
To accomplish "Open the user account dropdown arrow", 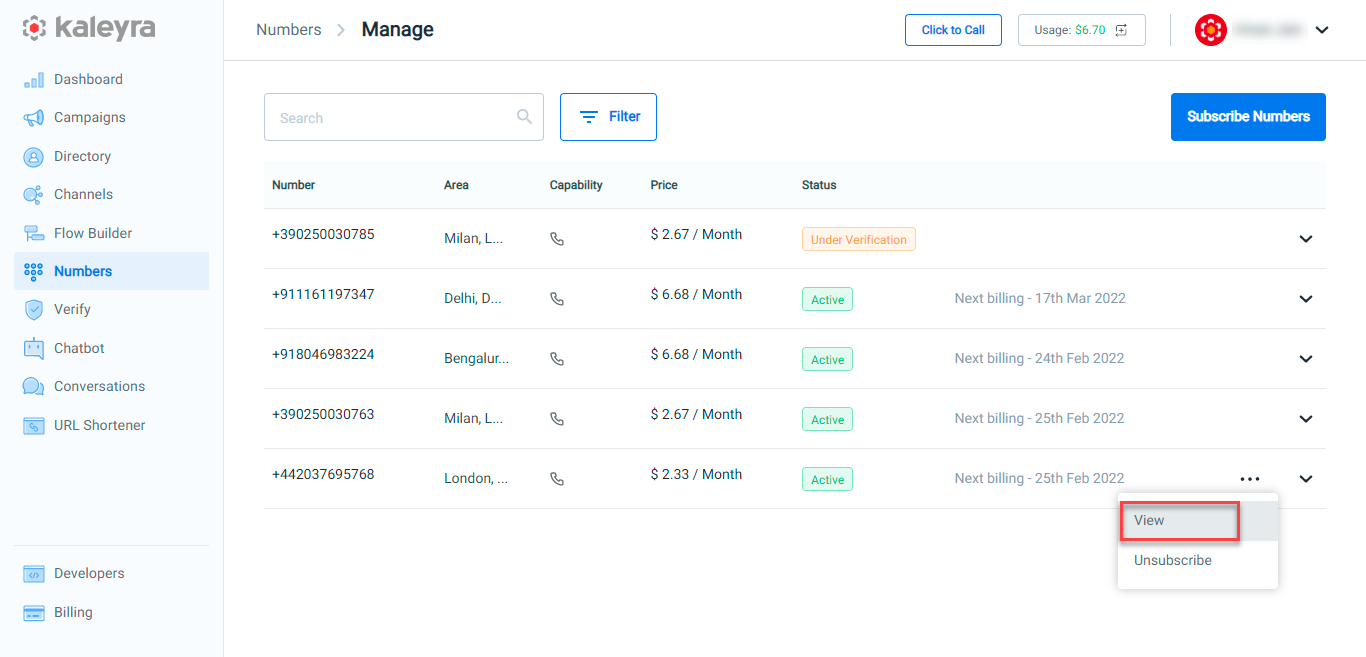I will click(1322, 30).
